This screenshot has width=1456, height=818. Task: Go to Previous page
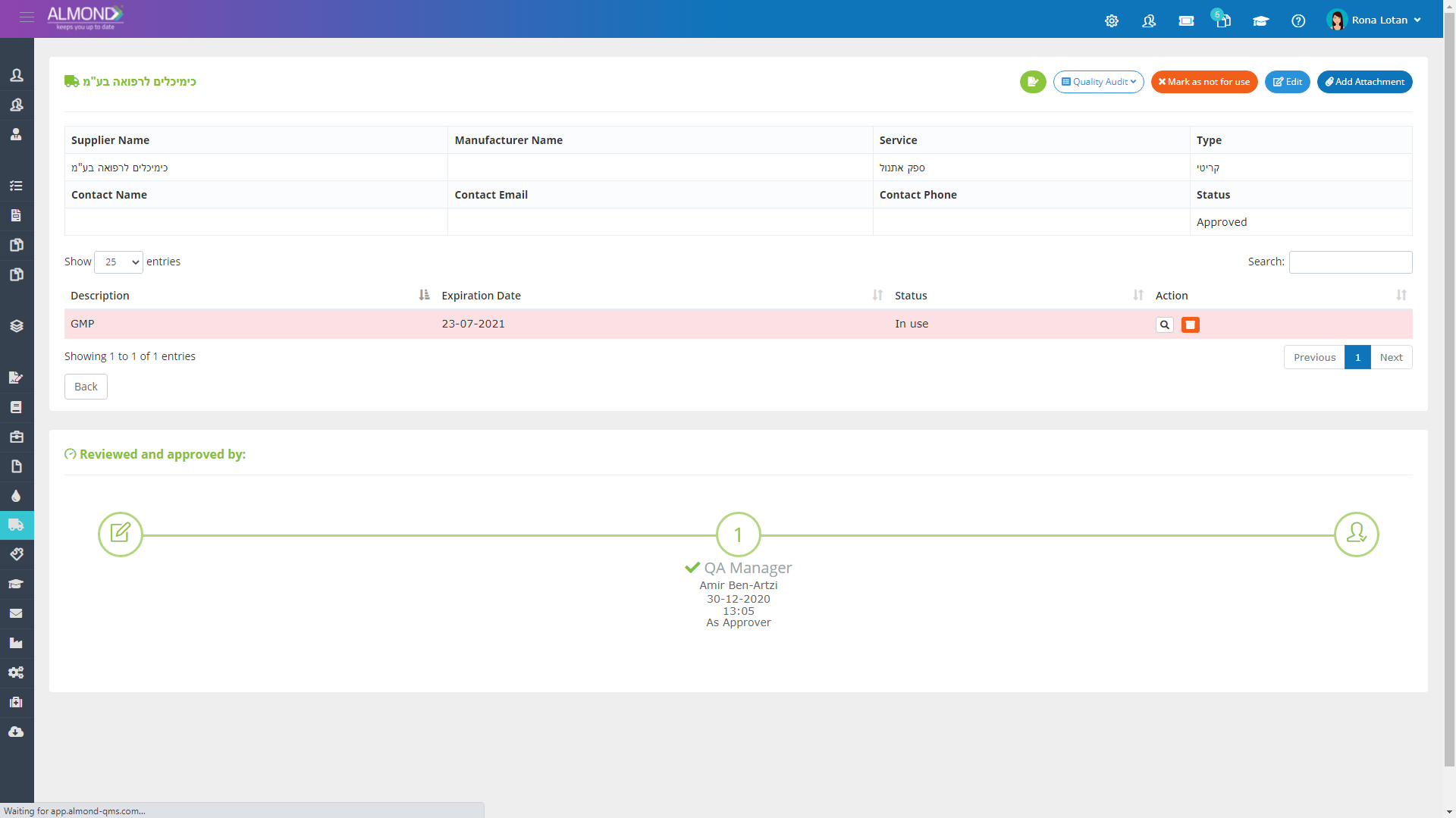point(1314,357)
